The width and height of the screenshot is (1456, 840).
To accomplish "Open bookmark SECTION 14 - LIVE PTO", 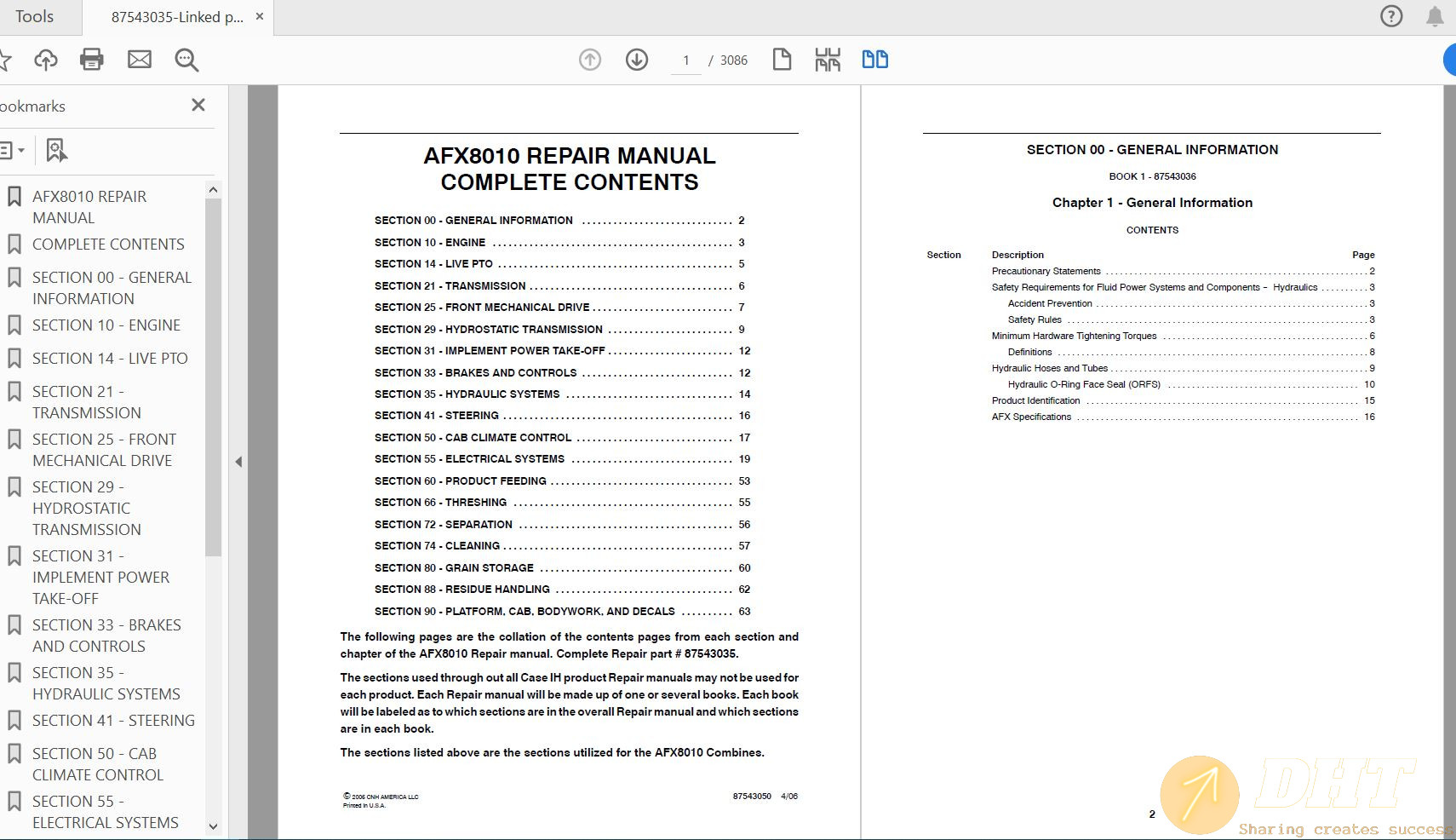I will point(110,359).
